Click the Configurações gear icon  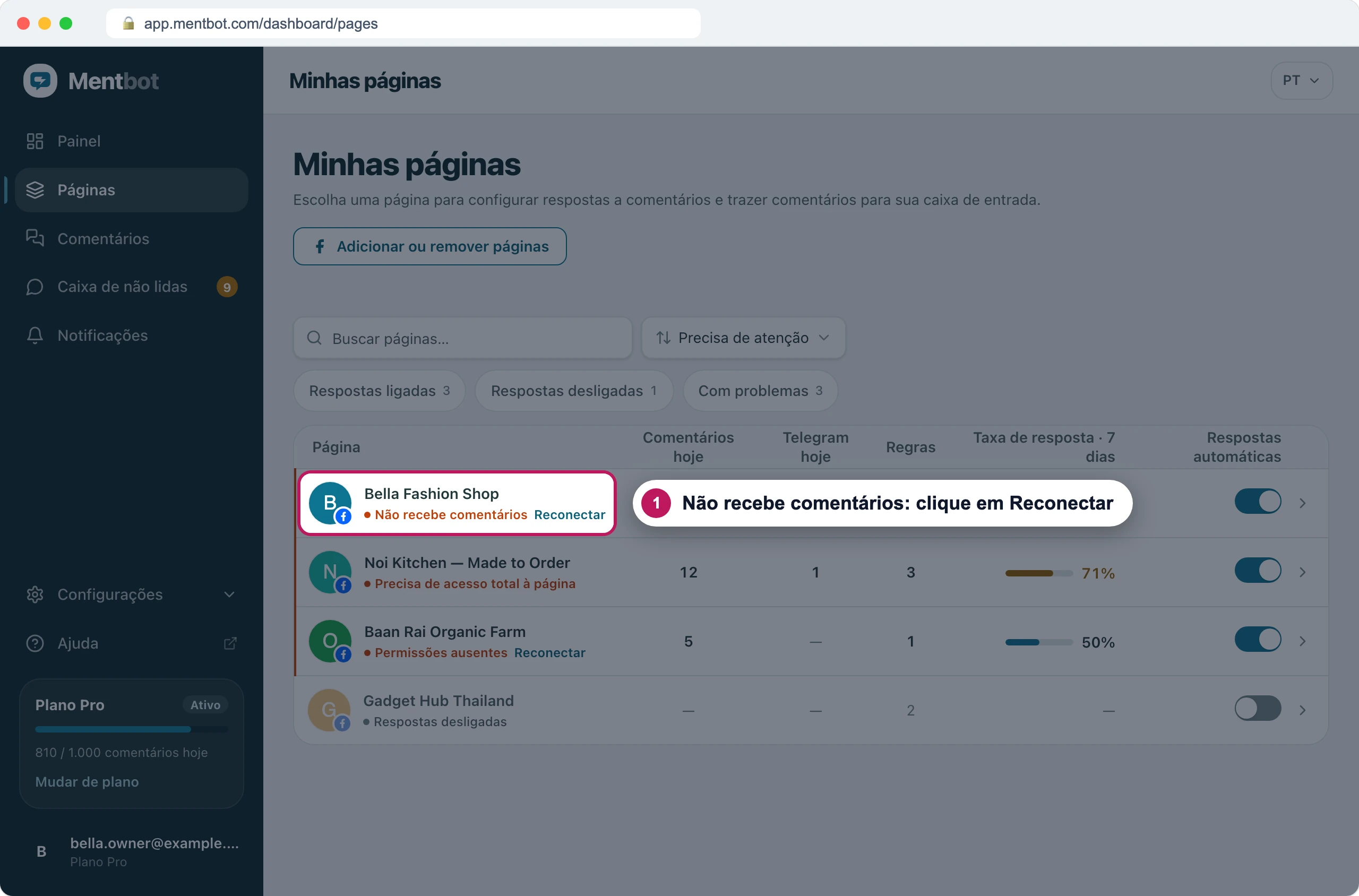[35, 595]
